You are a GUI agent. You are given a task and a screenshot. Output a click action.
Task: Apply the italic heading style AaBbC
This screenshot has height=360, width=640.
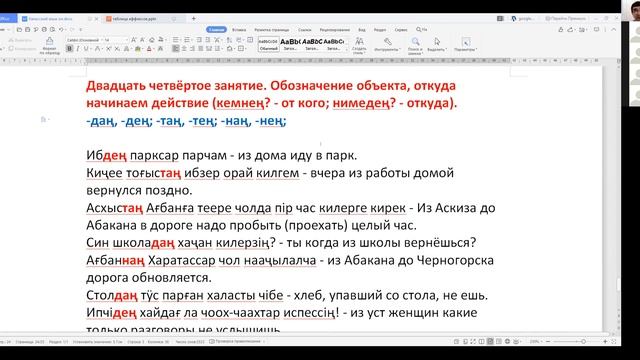312,44
